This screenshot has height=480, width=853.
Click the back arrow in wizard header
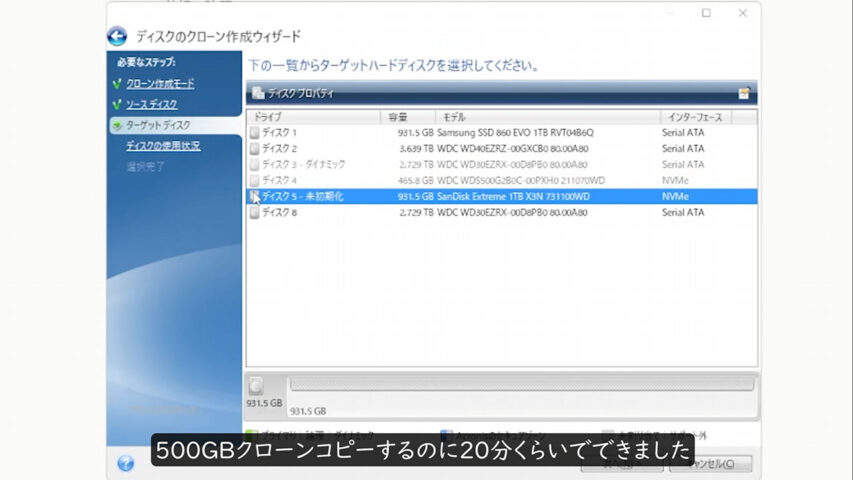[x=117, y=37]
